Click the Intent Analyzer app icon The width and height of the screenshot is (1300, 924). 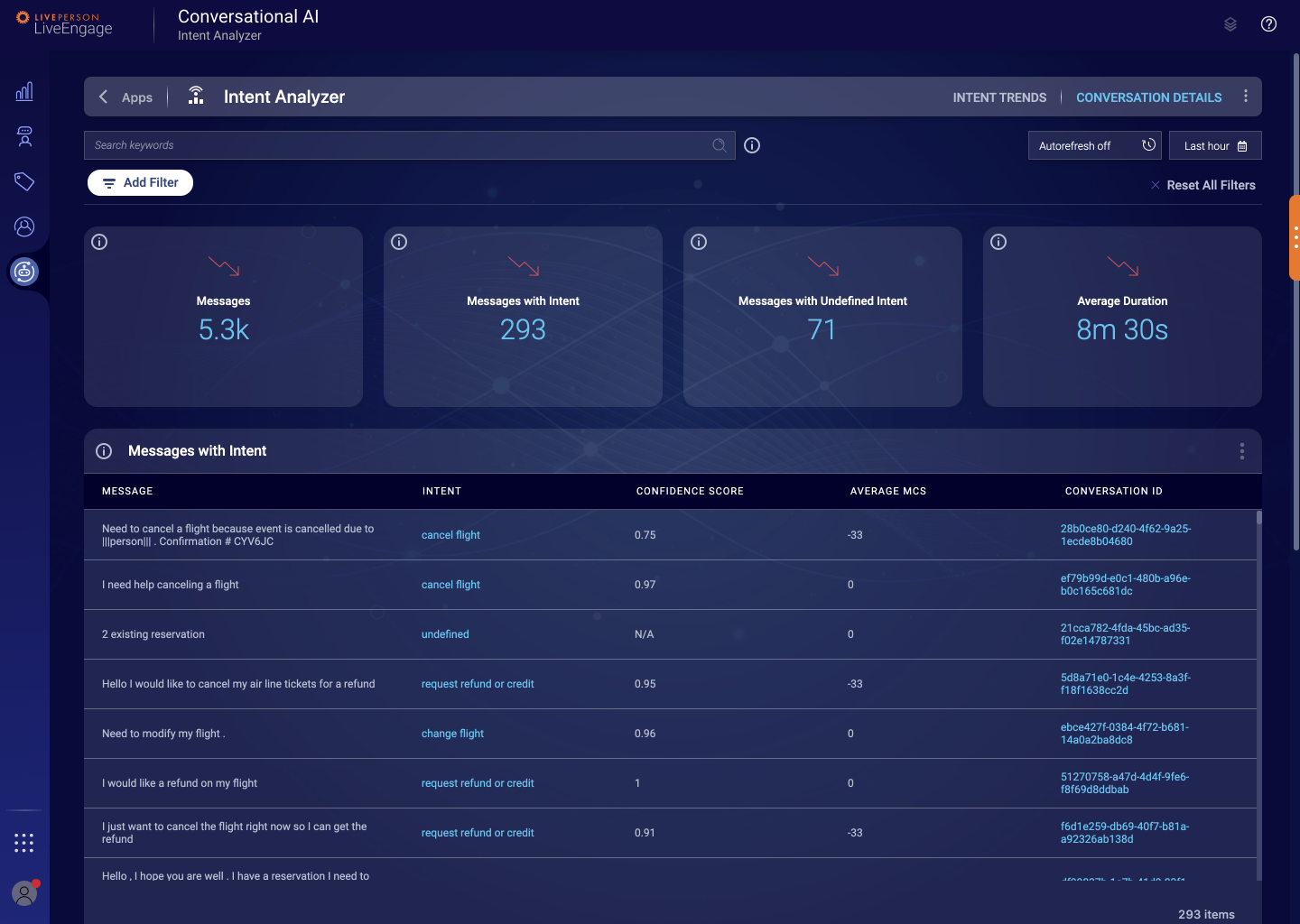click(x=196, y=96)
